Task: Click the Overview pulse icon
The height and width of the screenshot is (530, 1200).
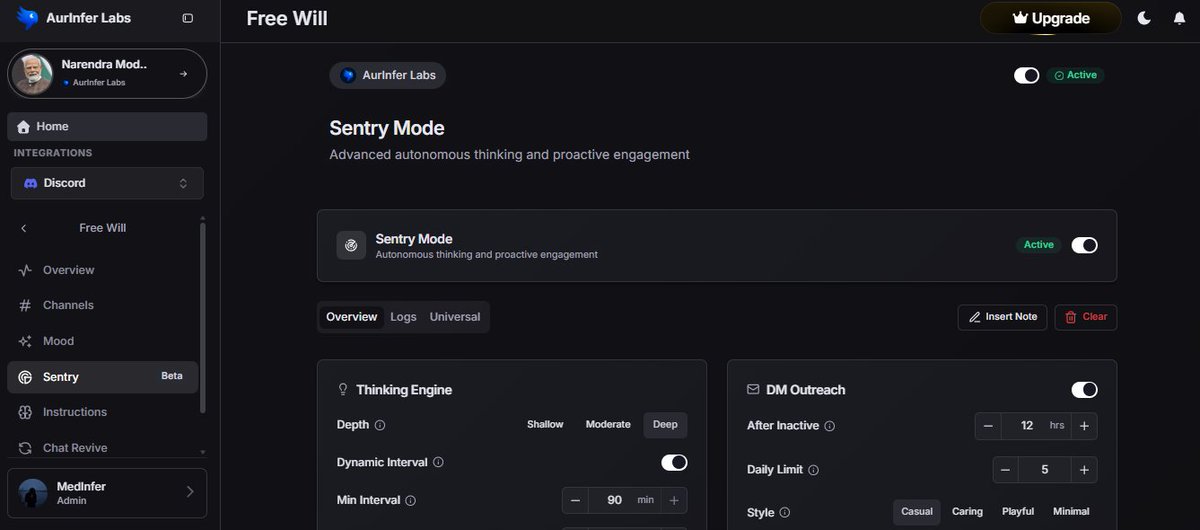Action: [25, 270]
